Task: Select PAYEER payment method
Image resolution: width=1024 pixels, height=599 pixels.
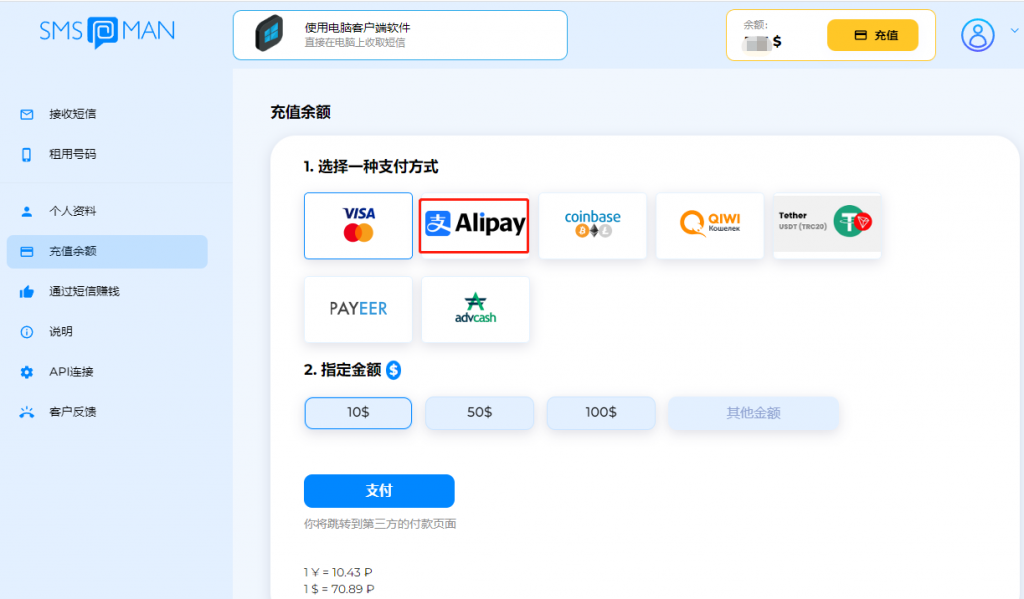Action: pos(359,309)
